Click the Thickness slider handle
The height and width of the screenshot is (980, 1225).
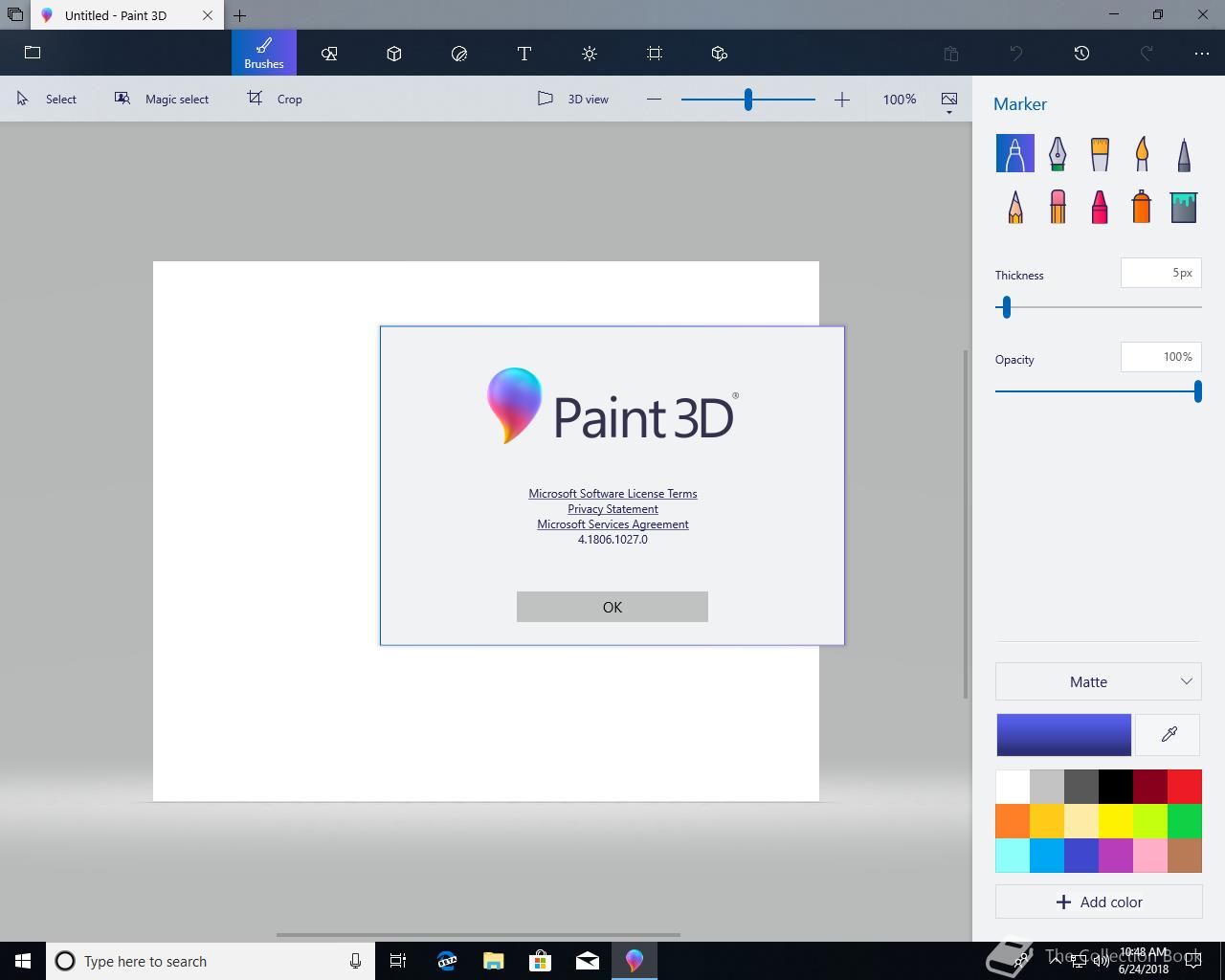pos(1006,307)
